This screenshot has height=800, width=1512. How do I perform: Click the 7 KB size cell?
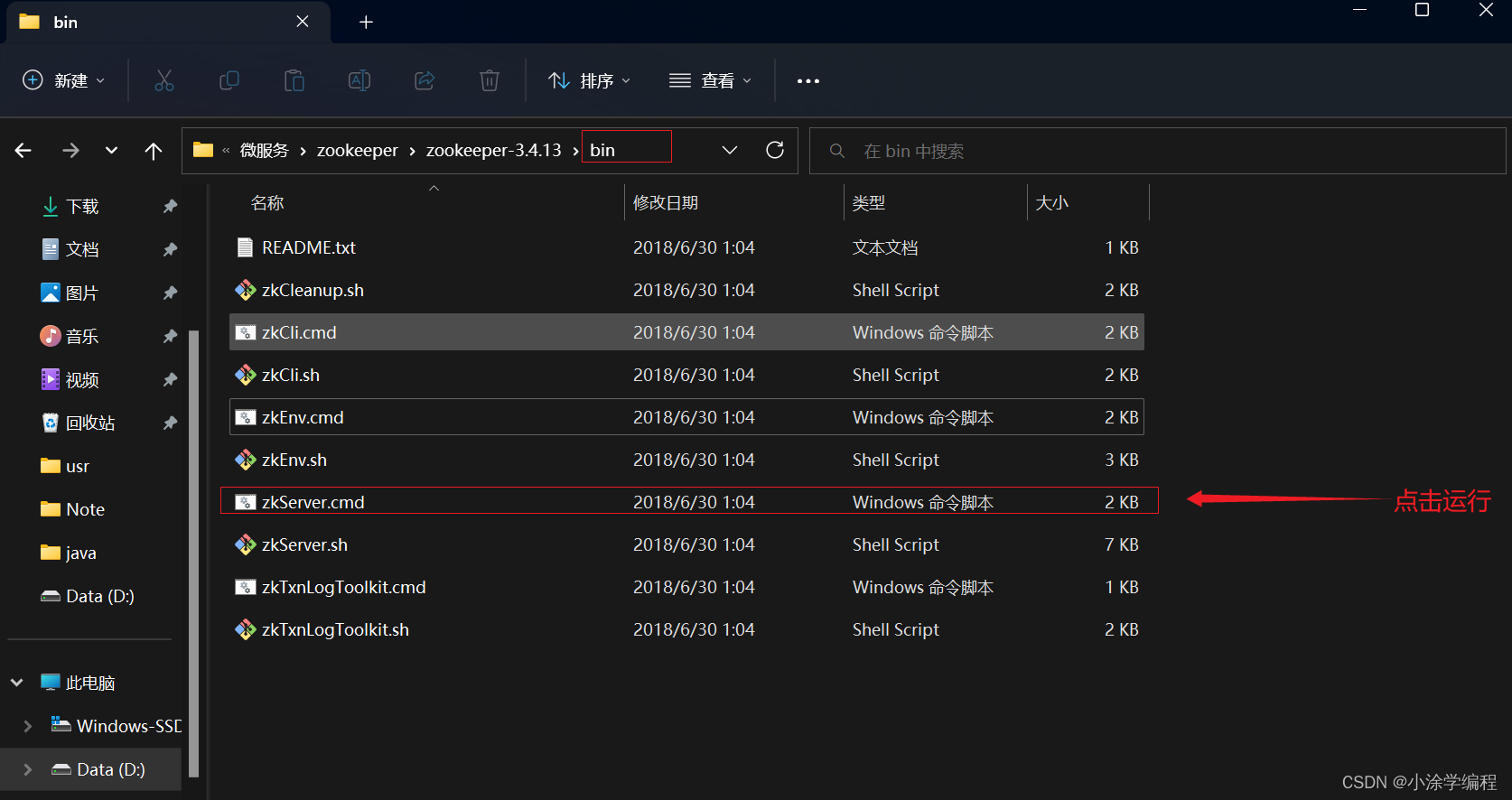pyautogui.click(x=1121, y=544)
